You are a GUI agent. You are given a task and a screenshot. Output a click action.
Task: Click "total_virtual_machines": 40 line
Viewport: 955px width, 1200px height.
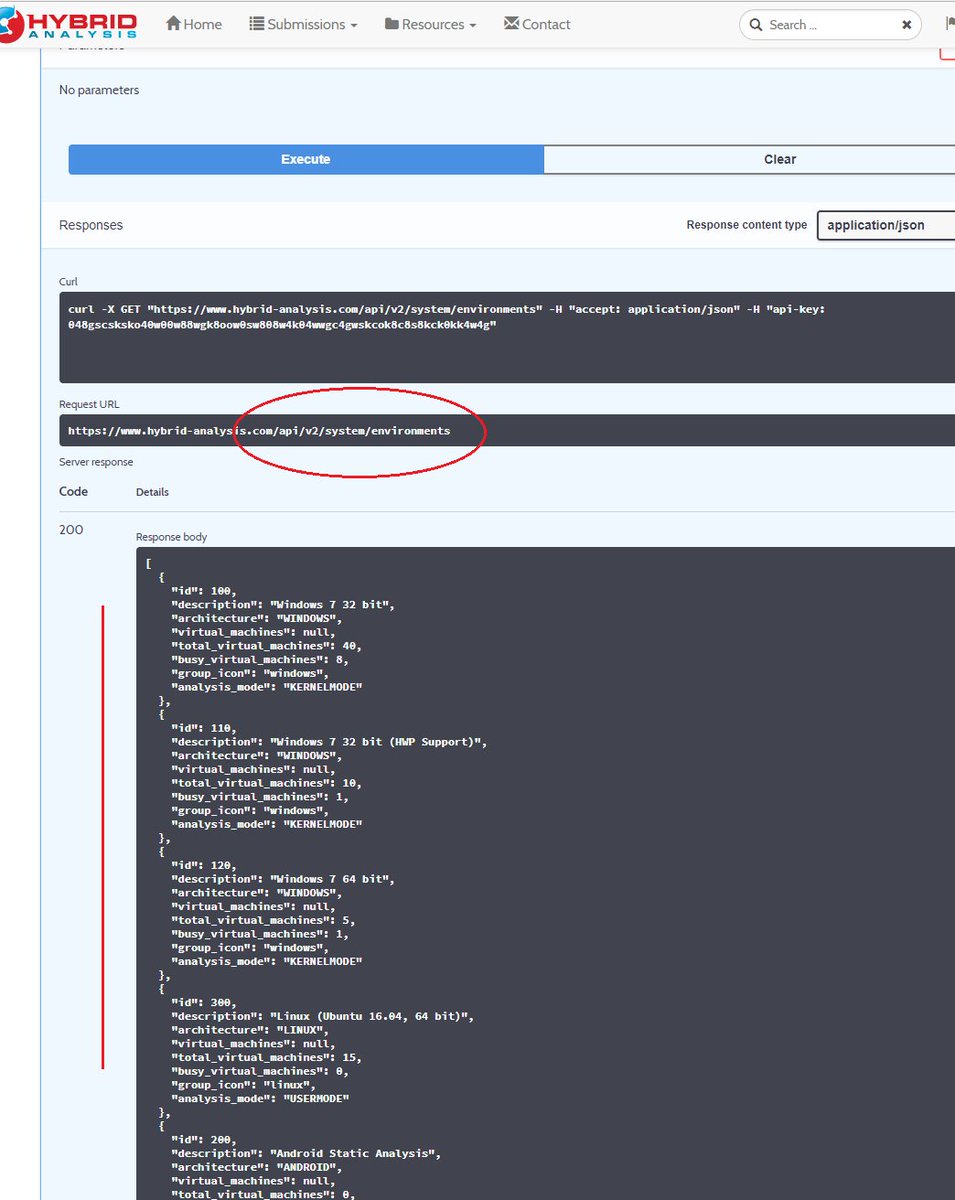click(266, 646)
